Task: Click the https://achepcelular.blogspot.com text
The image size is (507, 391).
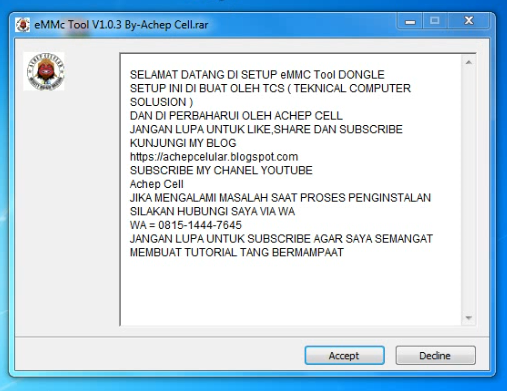Action: click(x=214, y=157)
